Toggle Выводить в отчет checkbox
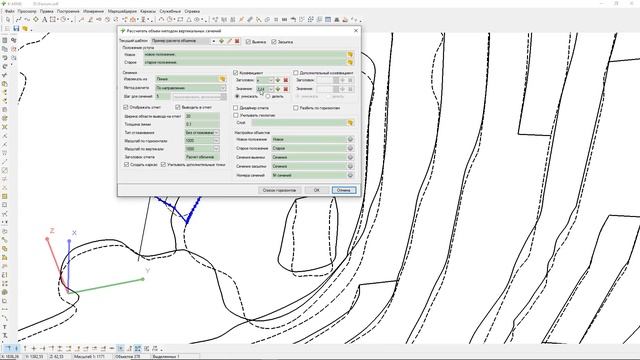Image resolution: width=640 pixels, height=360 pixels. (x=178, y=107)
